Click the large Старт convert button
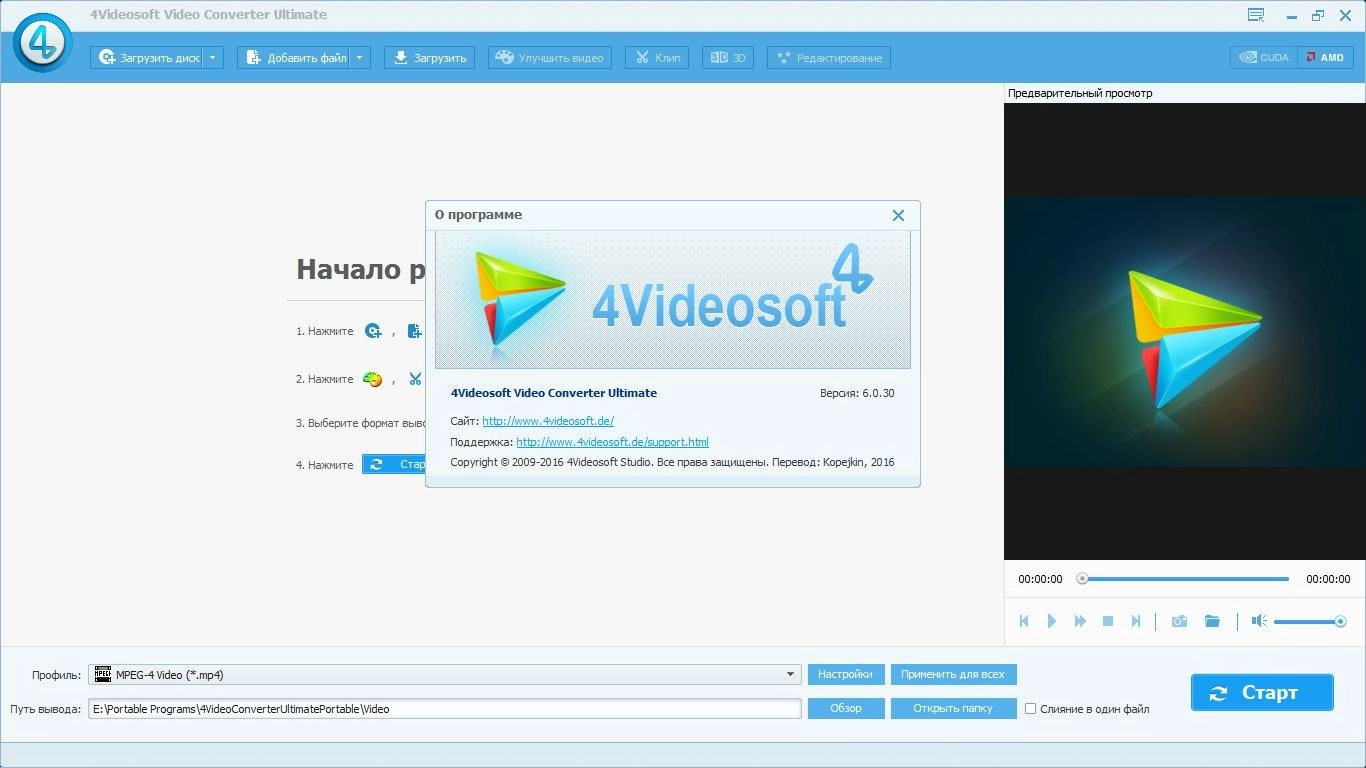This screenshot has height=768, width=1366. tap(1262, 693)
